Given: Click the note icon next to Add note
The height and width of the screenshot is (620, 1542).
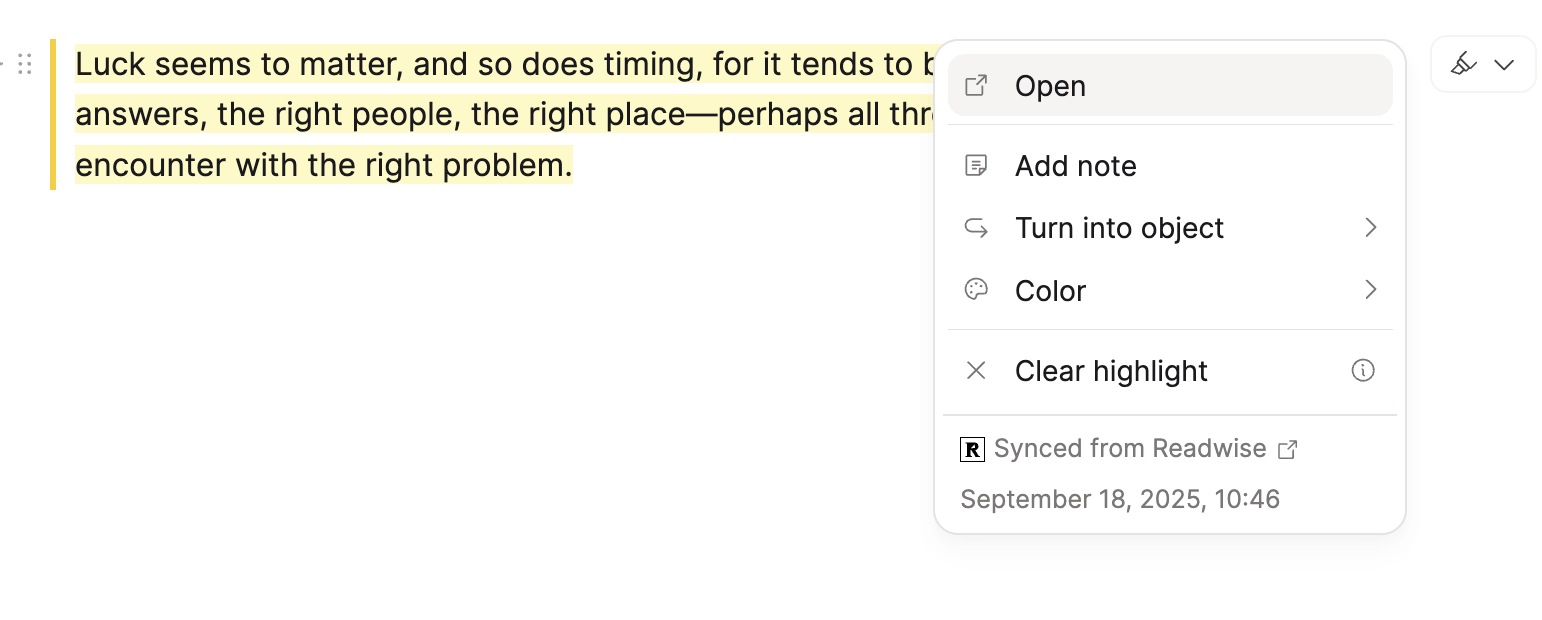Looking at the screenshot, I should coord(976,165).
